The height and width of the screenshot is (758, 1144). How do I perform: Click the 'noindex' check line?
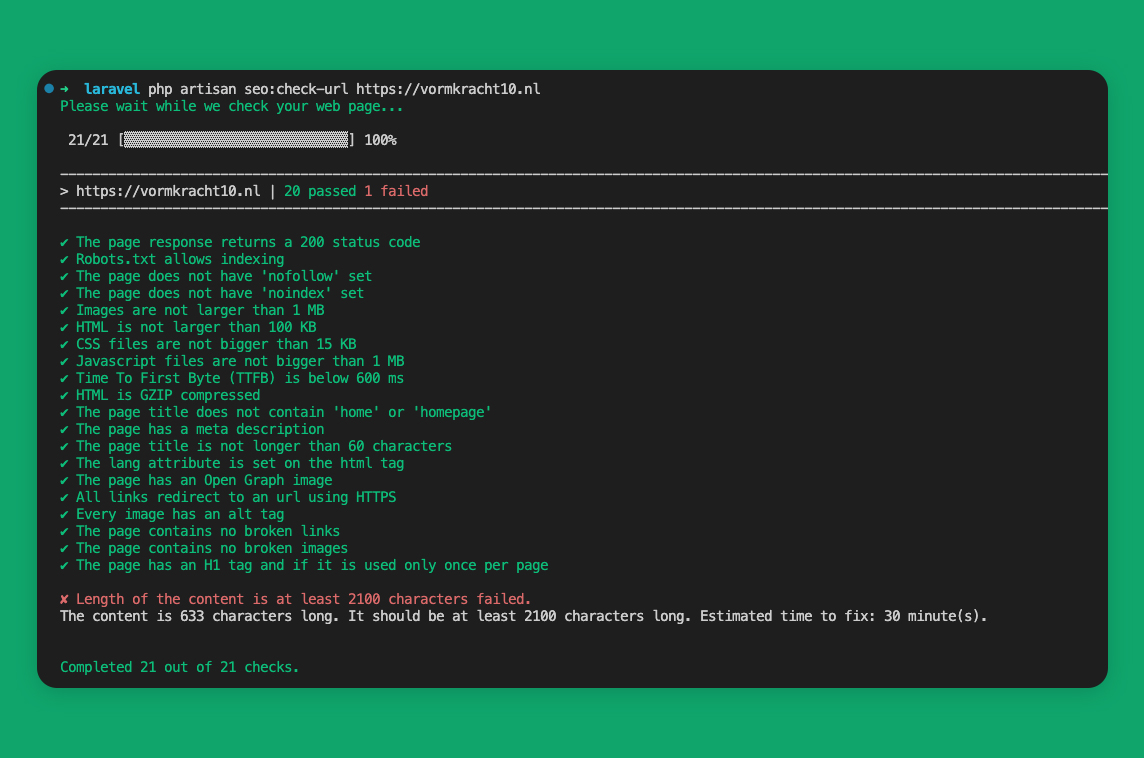[x=220, y=293]
